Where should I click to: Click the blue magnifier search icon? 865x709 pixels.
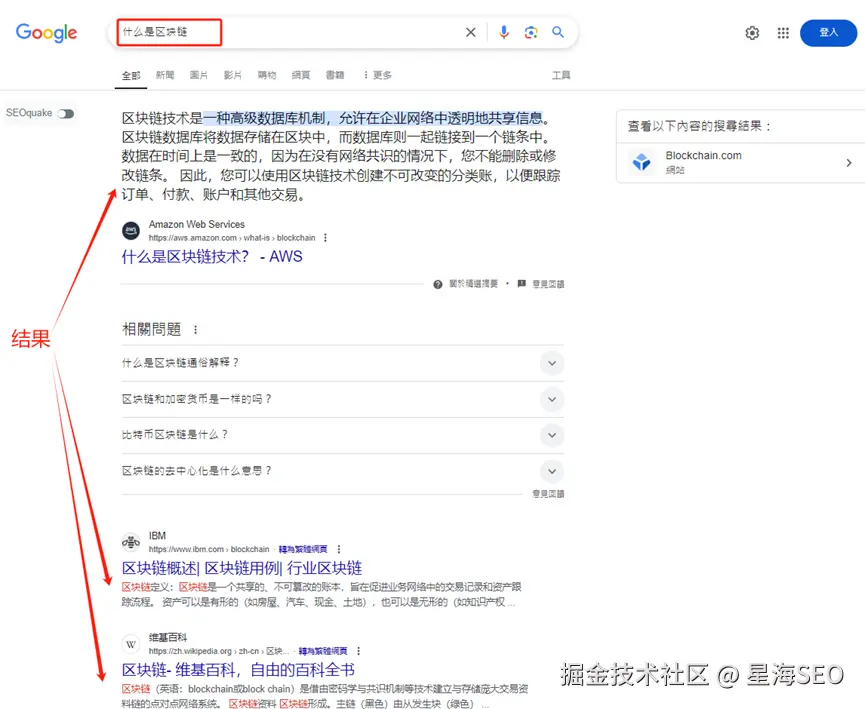(x=558, y=33)
